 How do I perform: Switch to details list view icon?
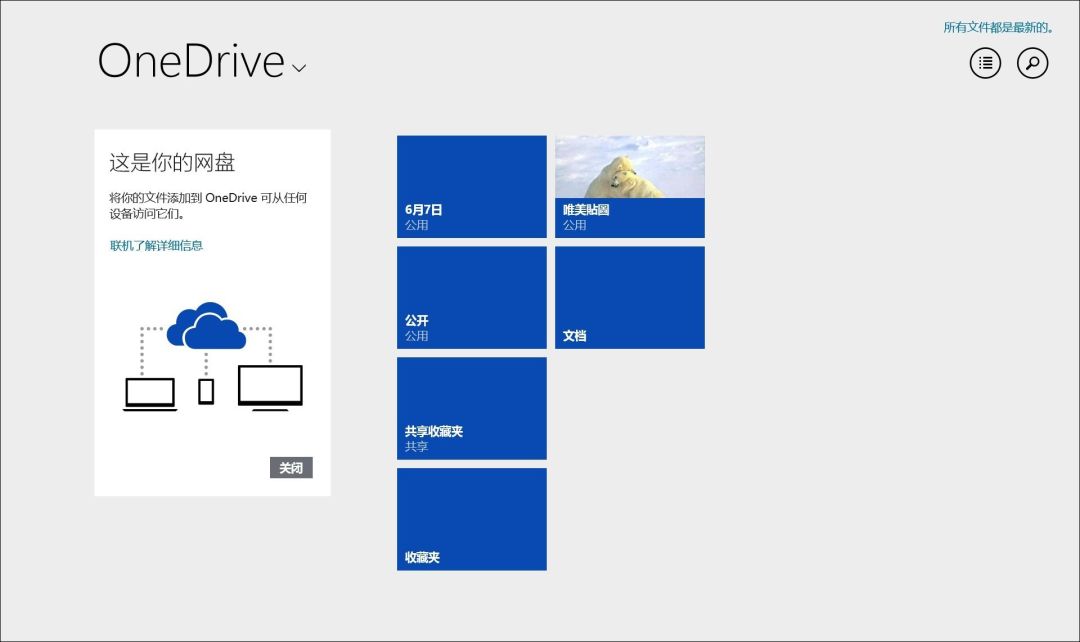pos(985,63)
